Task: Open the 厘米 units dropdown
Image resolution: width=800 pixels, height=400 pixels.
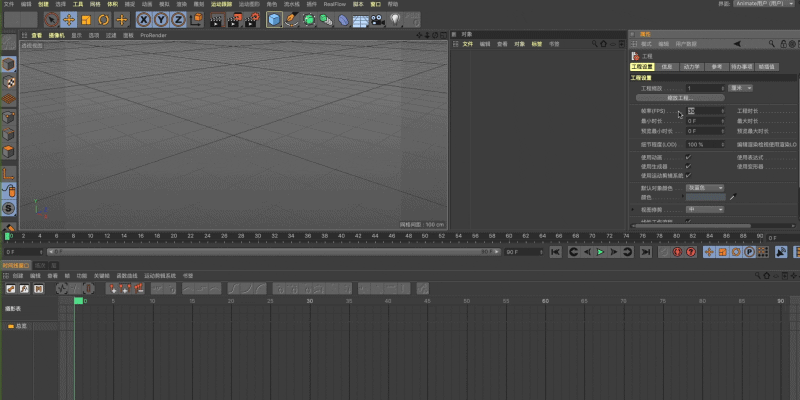Action: coord(740,88)
